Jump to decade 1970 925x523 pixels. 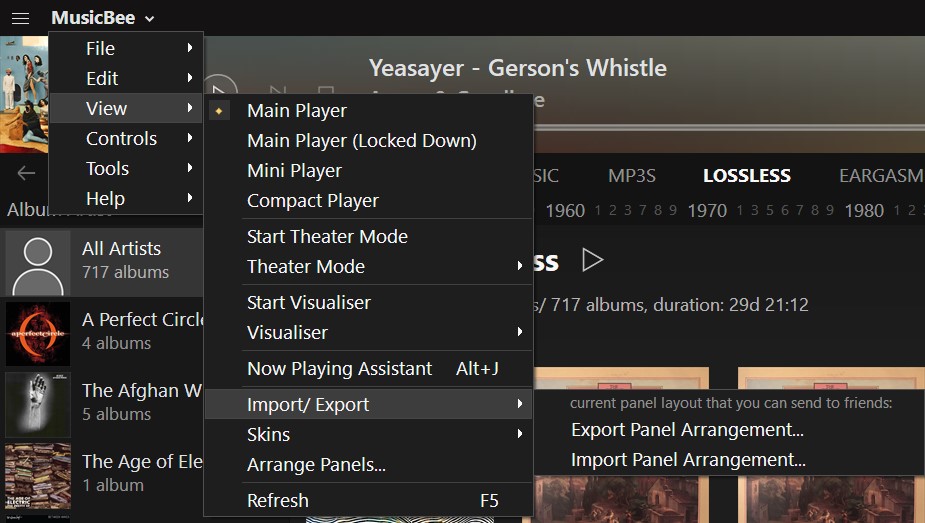click(x=707, y=211)
